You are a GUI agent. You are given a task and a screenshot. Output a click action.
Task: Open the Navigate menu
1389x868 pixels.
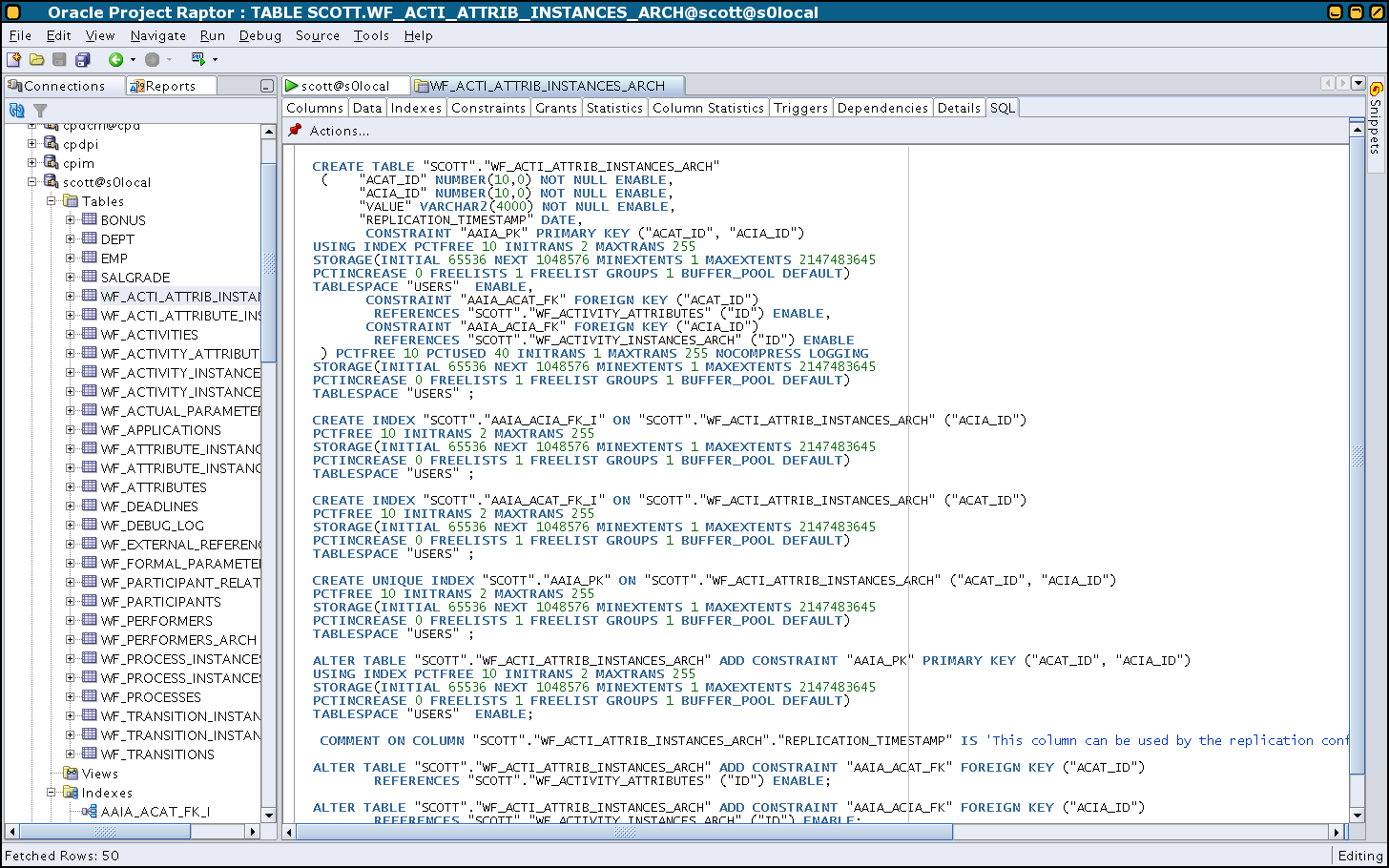tap(158, 35)
